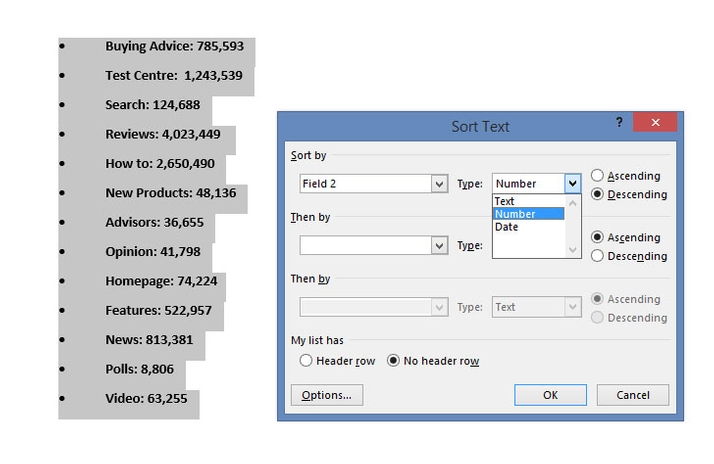Close the Sort Text dialog
The image size is (714, 464).
[655, 122]
